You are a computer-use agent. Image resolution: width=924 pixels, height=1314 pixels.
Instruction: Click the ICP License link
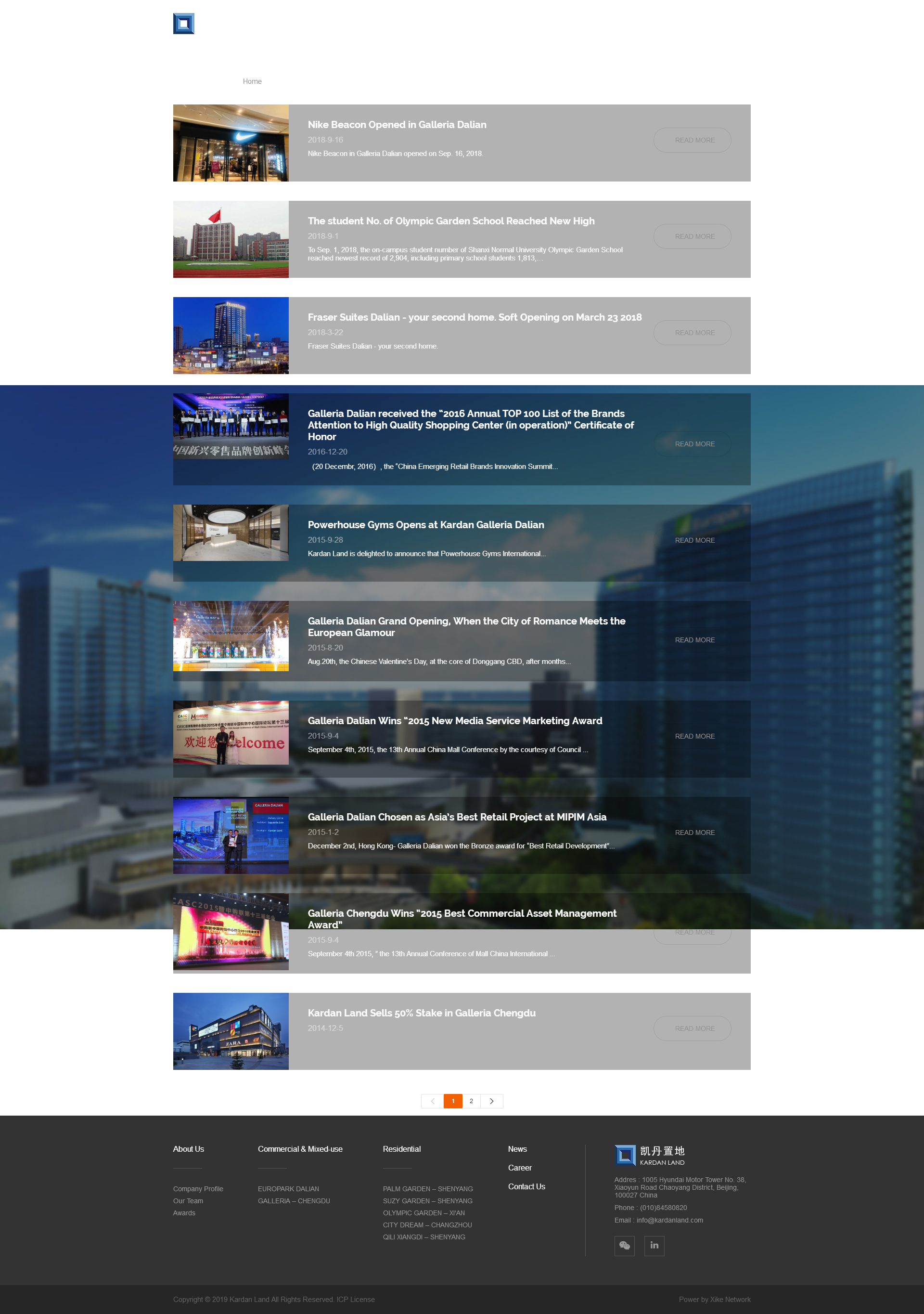click(355, 1299)
